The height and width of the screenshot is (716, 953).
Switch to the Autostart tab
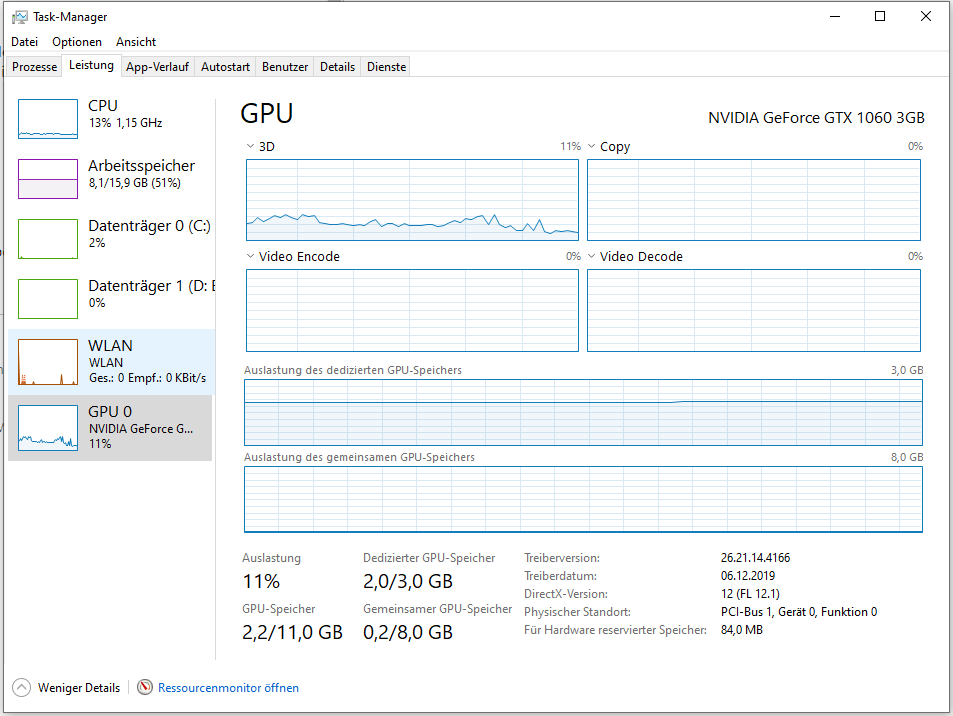(225, 67)
